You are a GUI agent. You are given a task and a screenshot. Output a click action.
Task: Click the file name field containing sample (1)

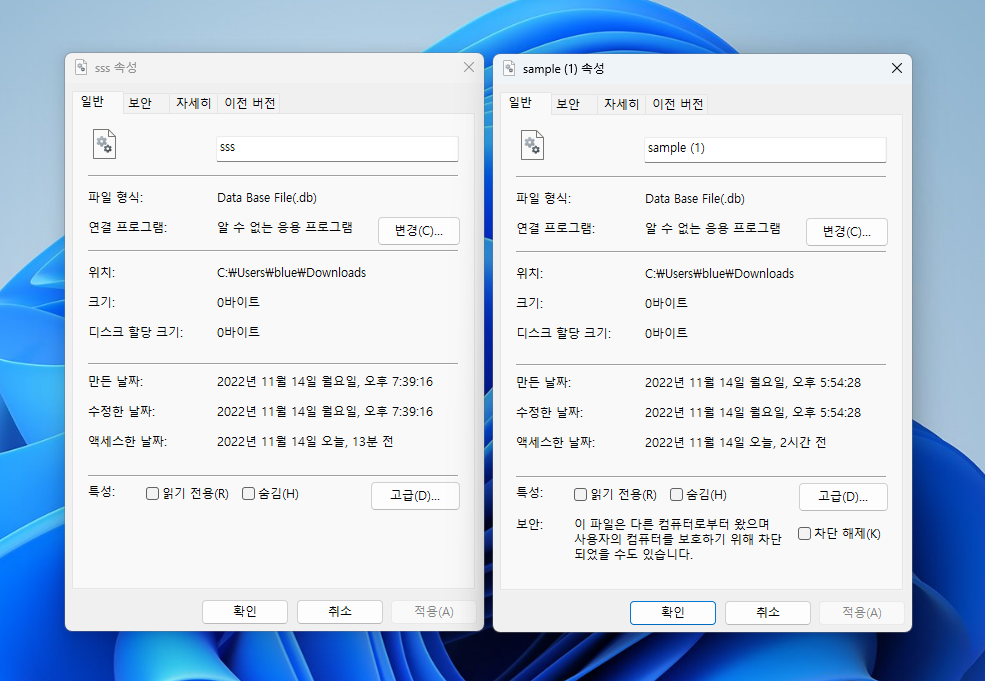pos(765,150)
